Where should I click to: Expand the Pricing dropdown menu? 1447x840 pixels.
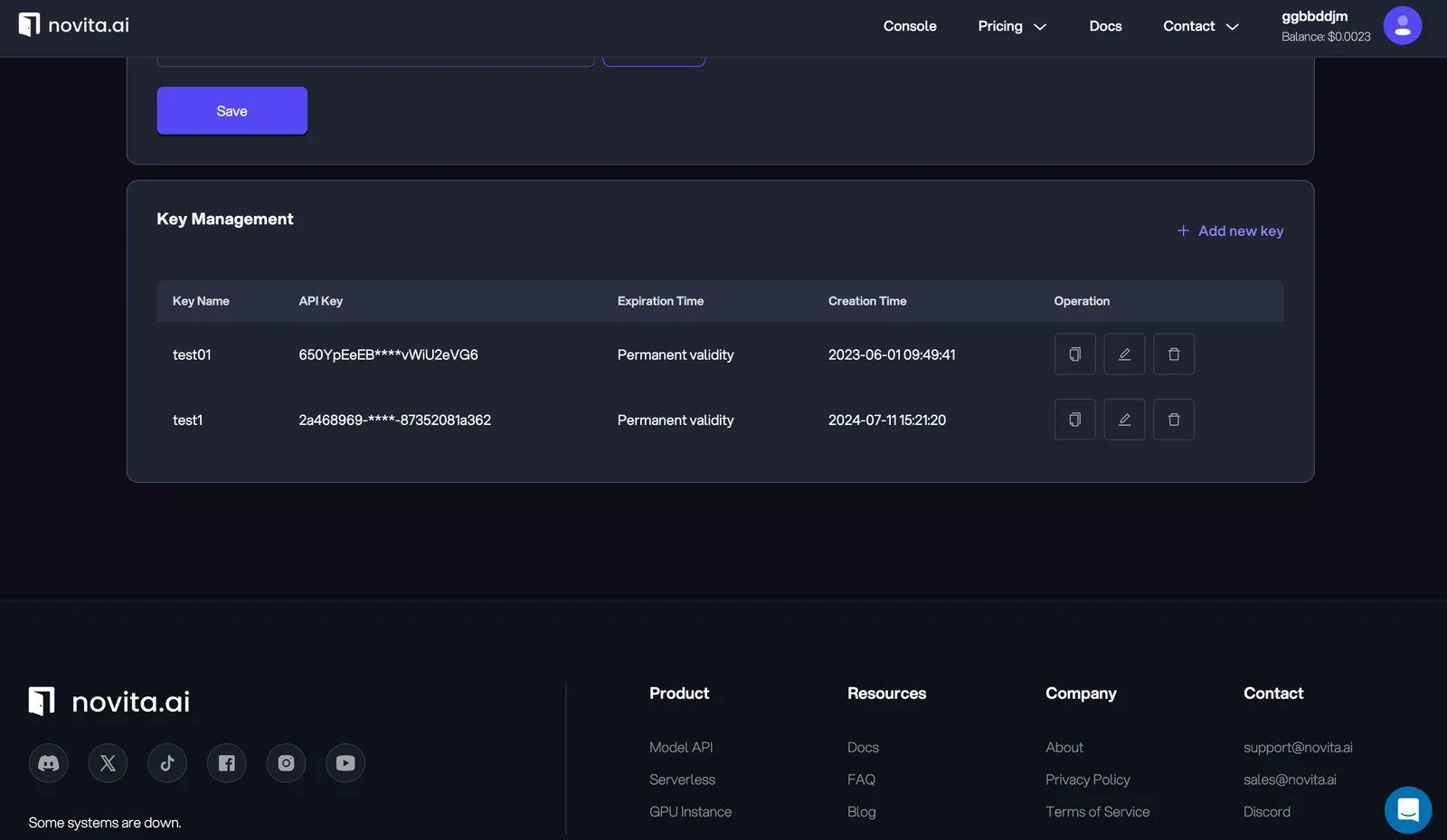tap(1011, 26)
